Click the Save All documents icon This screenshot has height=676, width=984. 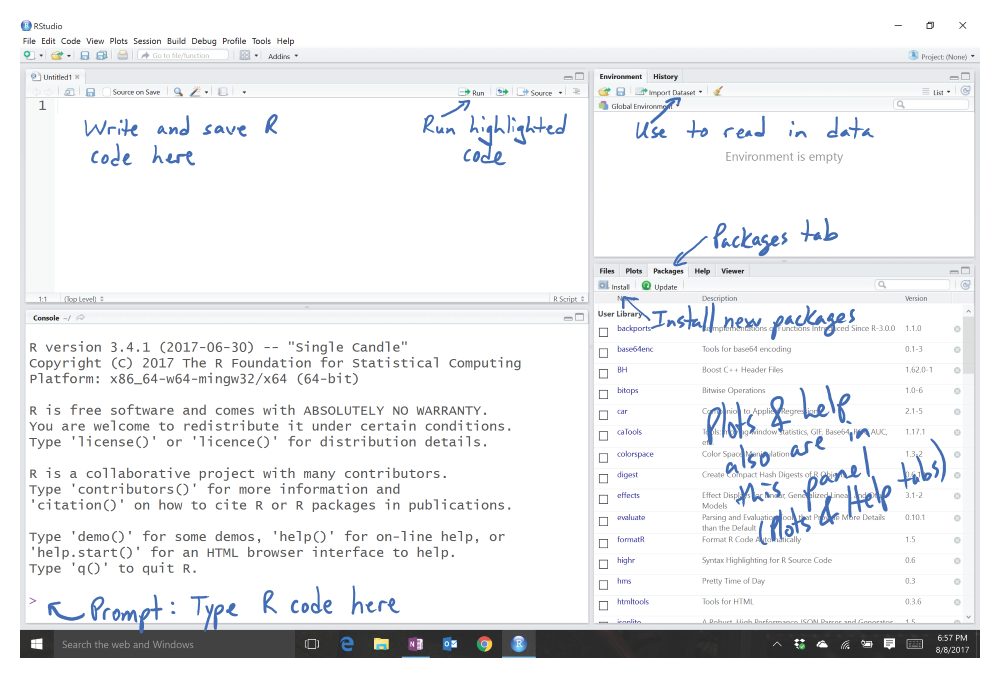point(102,55)
